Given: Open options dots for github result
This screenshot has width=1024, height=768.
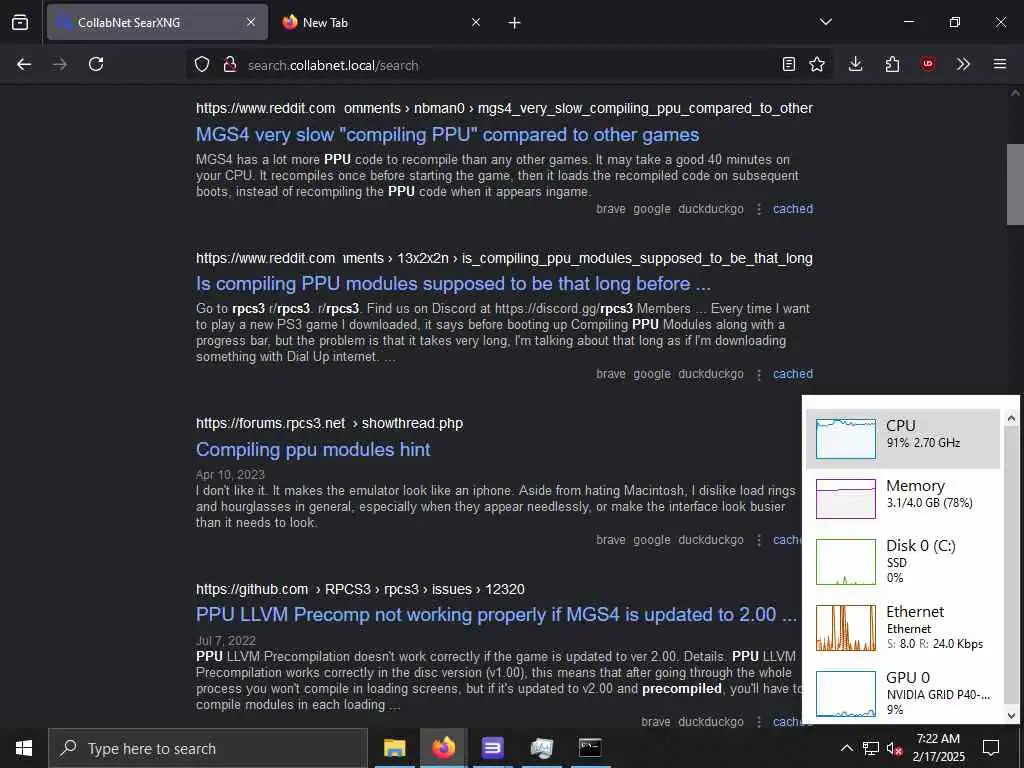Looking at the screenshot, I should point(759,722).
